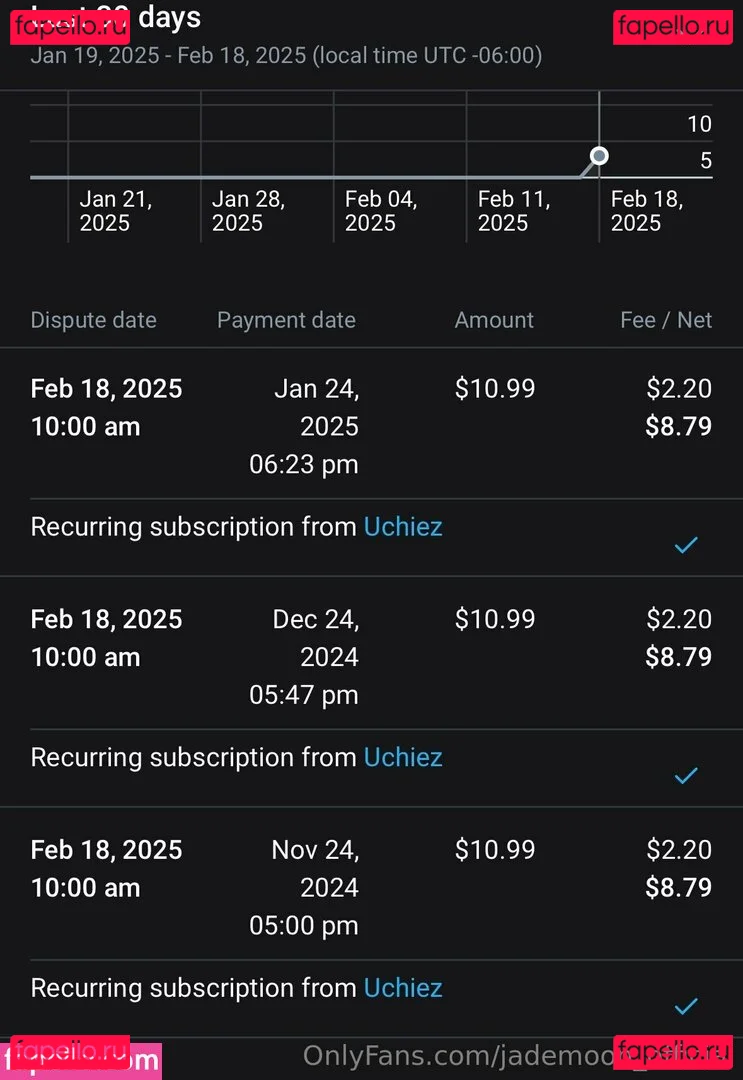Viewport: 743px width, 1080px height.
Task: Click the Jan 28, 2025 chart axis label
Action: click(x=248, y=211)
